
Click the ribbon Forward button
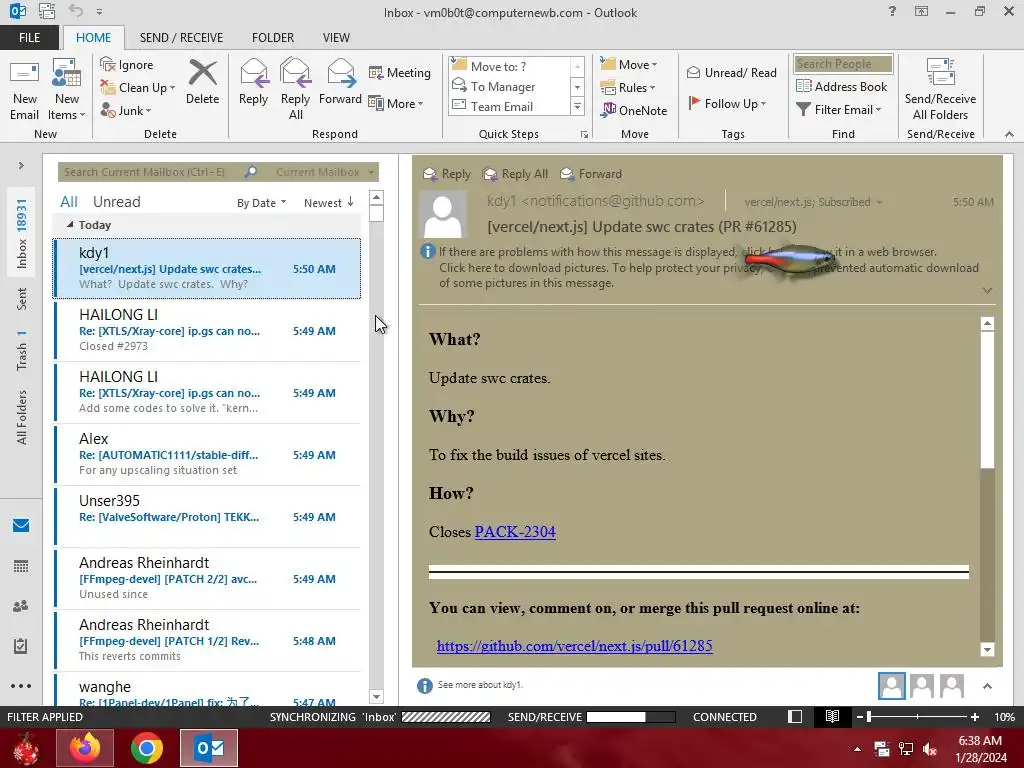pyautogui.click(x=340, y=82)
